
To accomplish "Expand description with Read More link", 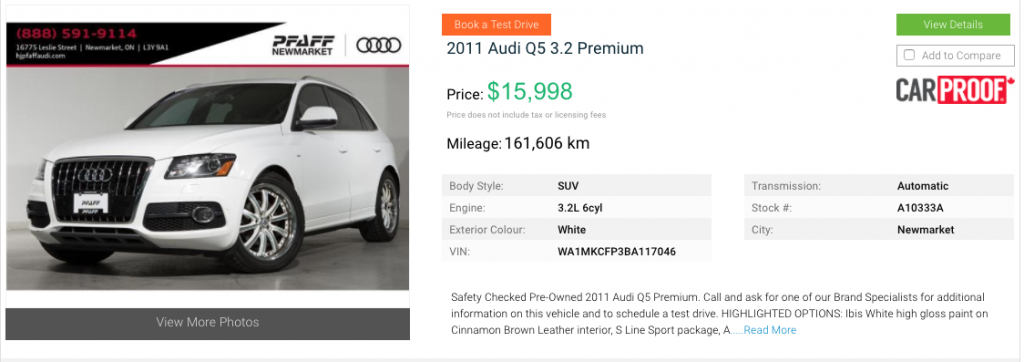I will (770, 330).
